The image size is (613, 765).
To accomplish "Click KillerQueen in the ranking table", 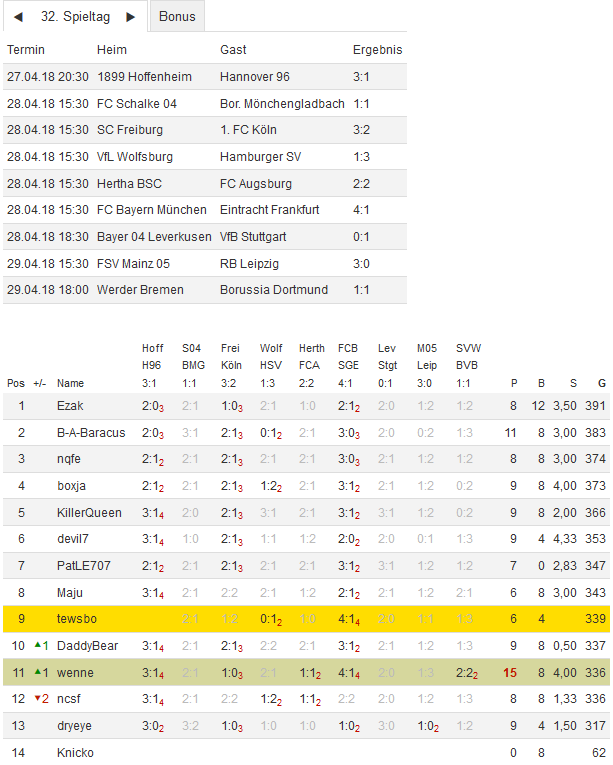I will pos(89,513).
